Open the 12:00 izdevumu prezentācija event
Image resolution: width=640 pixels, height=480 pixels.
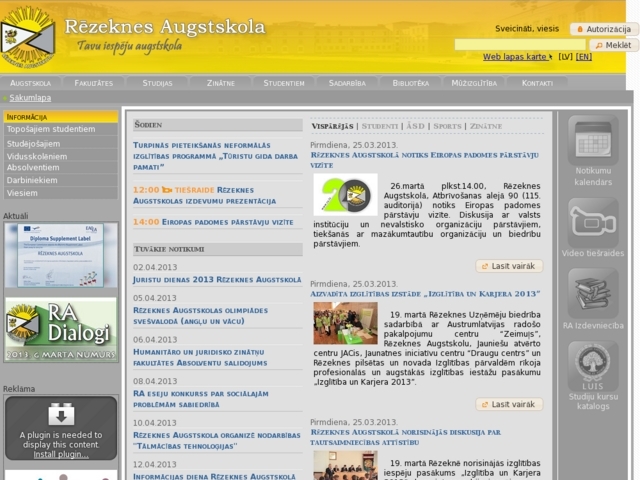(x=204, y=196)
